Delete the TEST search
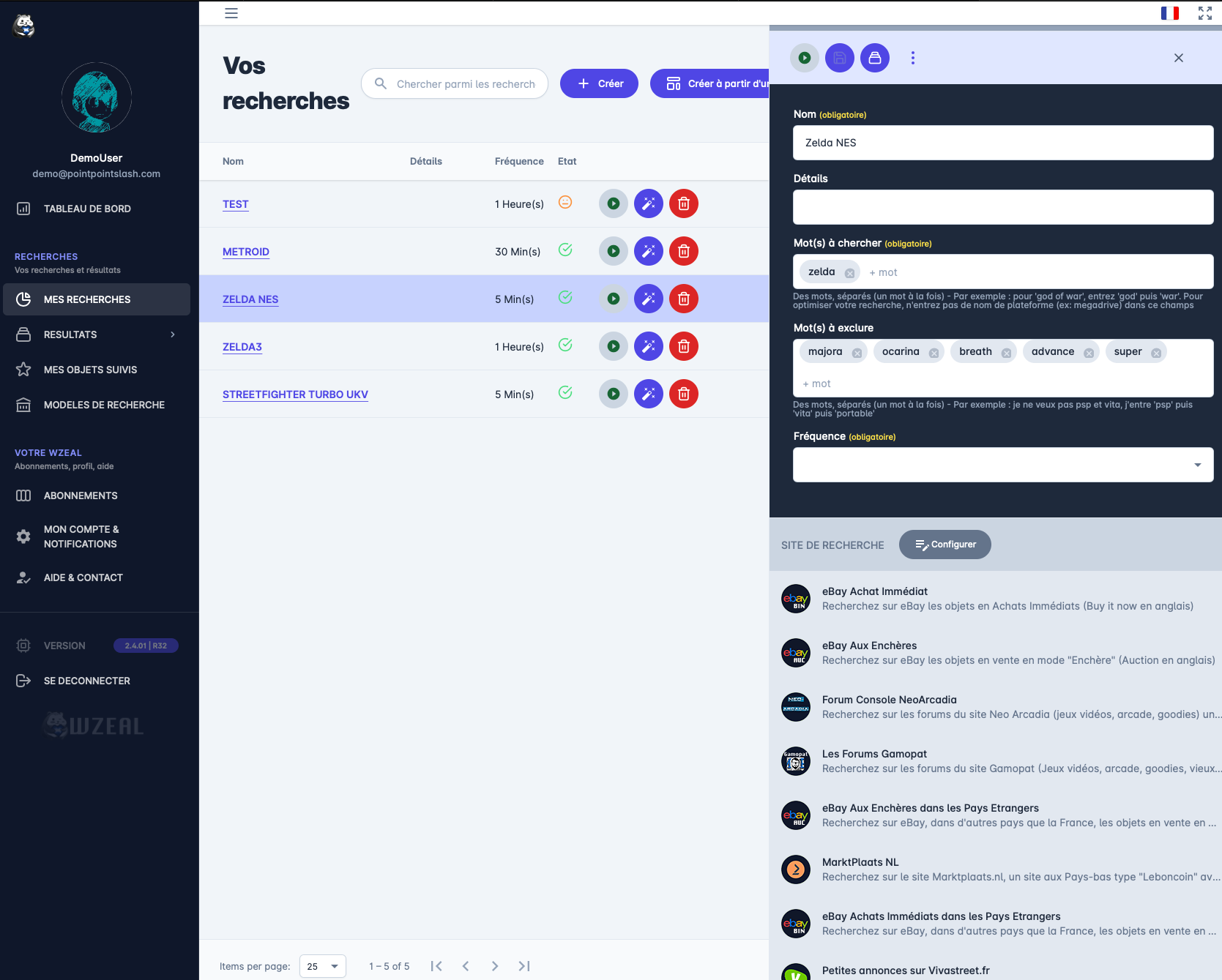The image size is (1222, 980). click(x=684, y=203)
